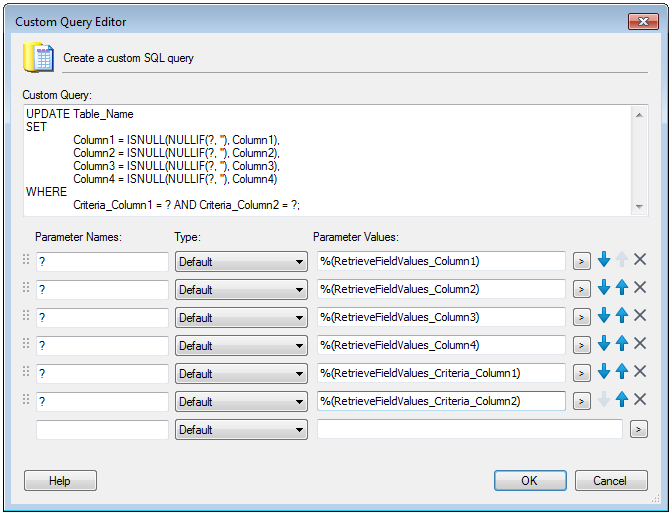Delete the RetrieveFieldValues_Column1 parameter row
Screen dimensions: 672x515
click(640, 260)
